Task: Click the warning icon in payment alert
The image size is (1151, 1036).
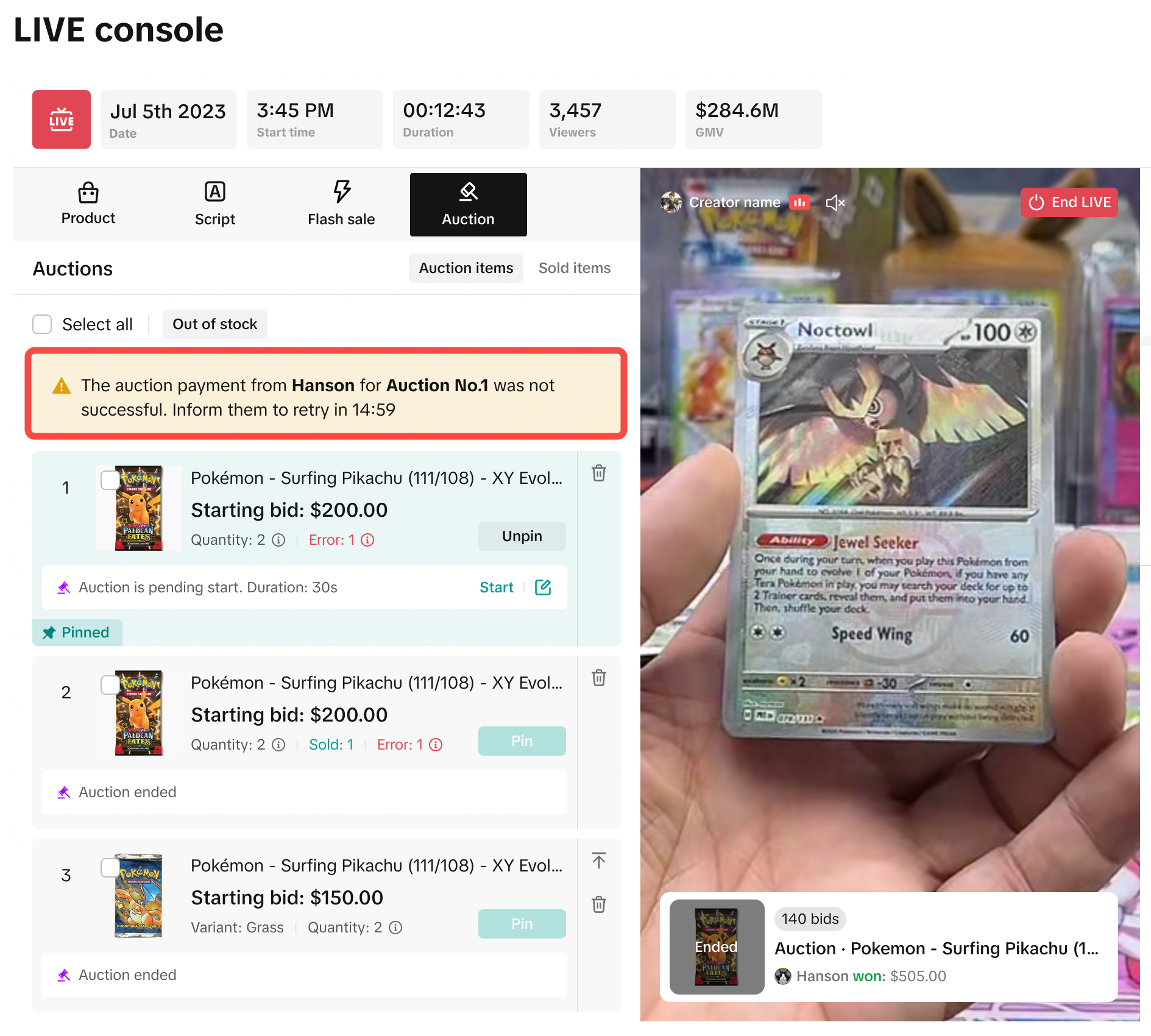Action: [62, 386]
